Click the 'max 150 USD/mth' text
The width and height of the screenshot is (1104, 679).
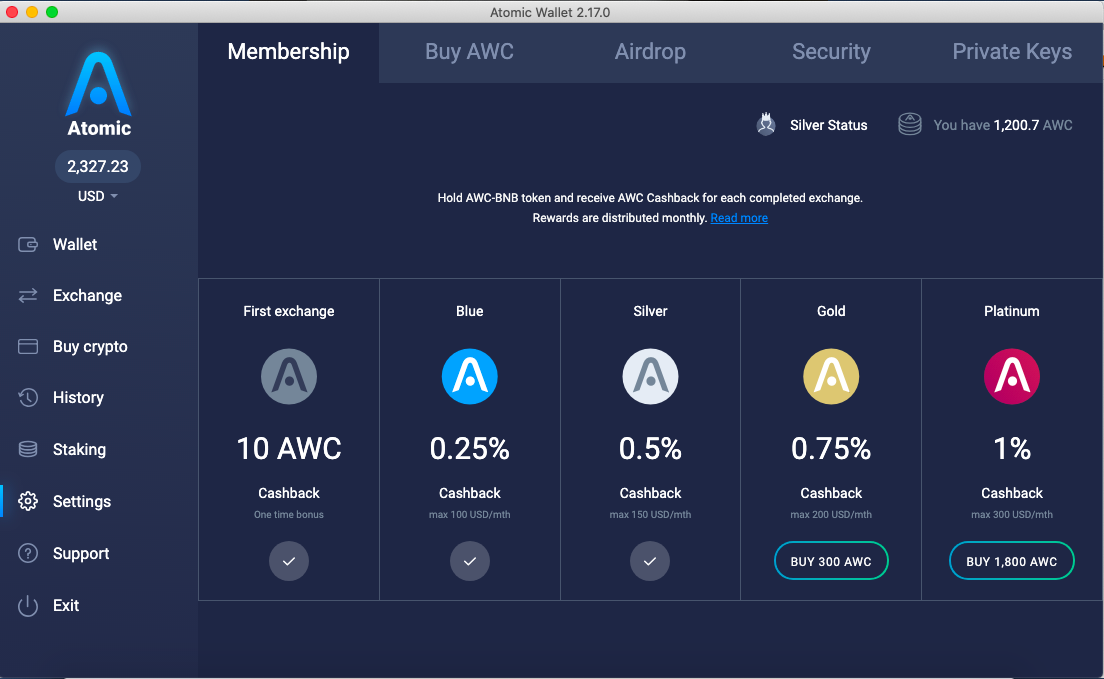(650, 515)
